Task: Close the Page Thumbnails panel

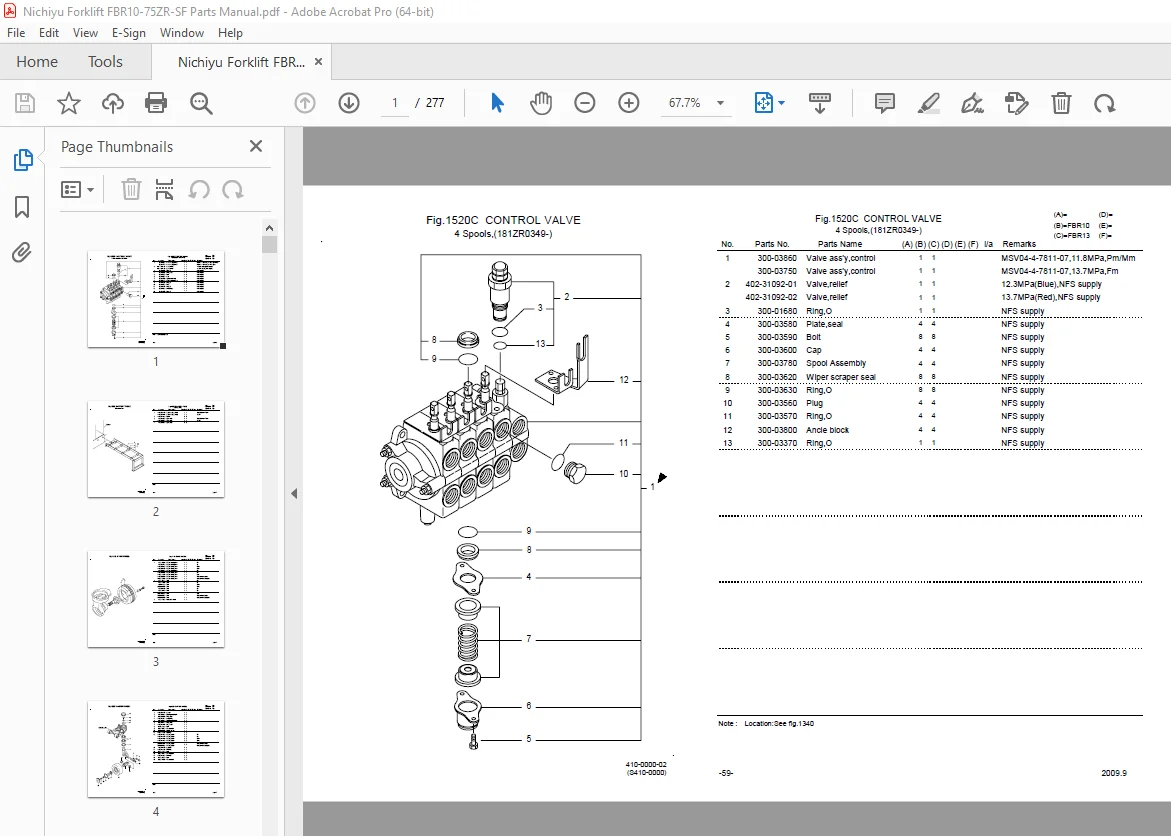Action: tap(255, 146)
